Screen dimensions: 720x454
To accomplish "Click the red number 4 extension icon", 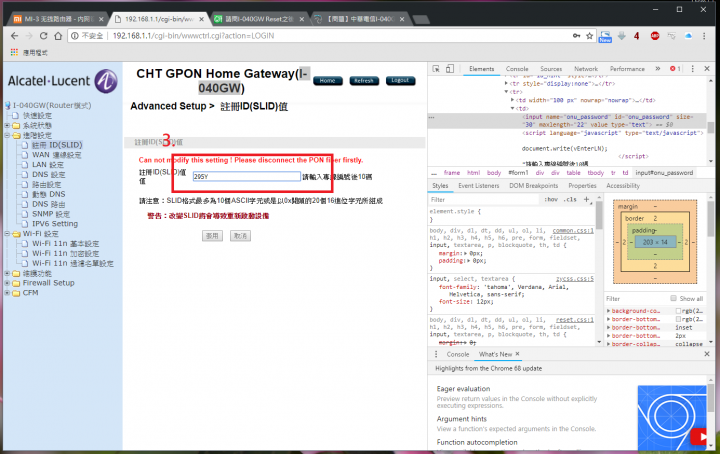I will (636, 36).
